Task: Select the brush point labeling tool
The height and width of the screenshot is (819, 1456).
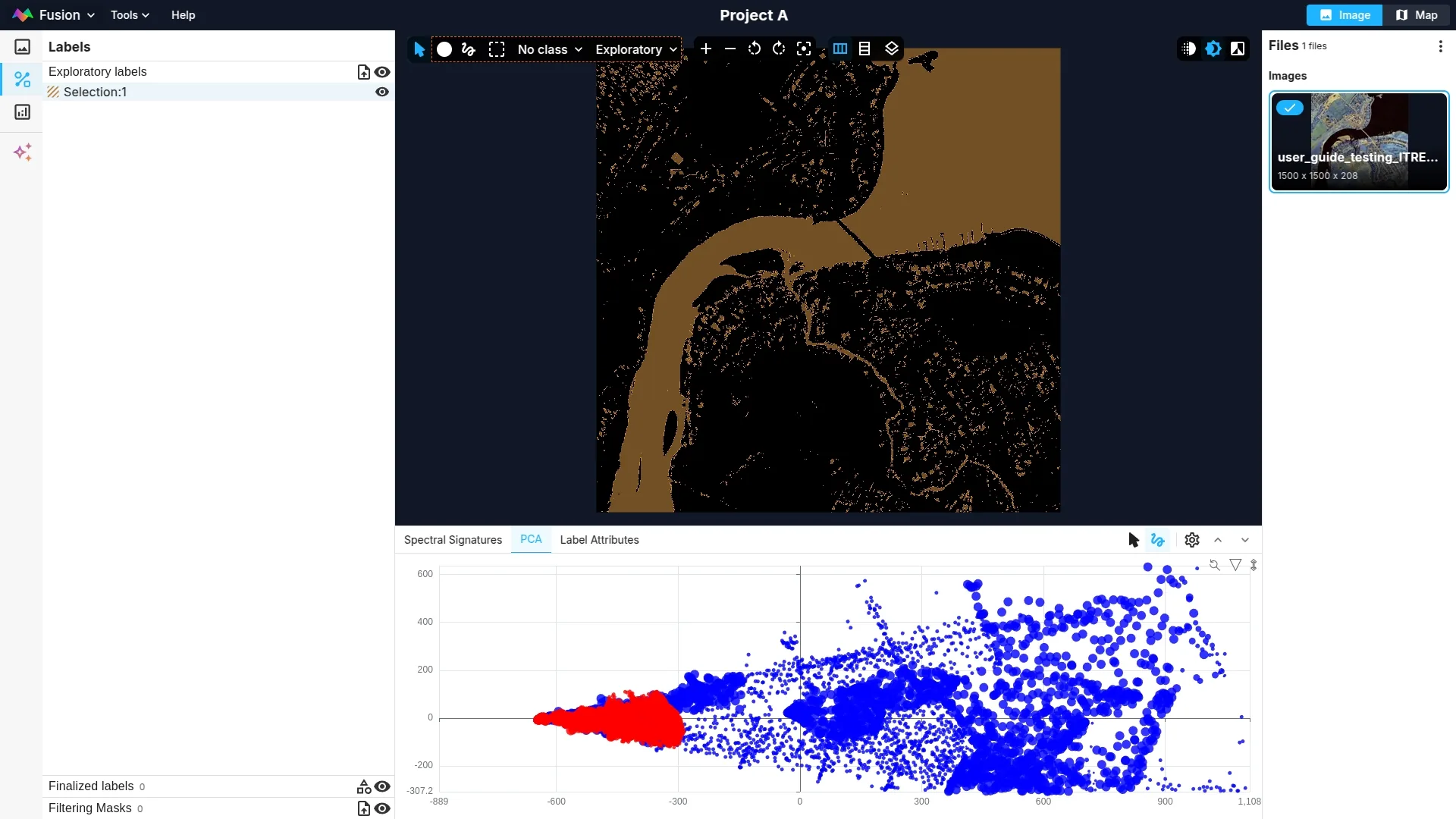Action: [x=444, y=49]
